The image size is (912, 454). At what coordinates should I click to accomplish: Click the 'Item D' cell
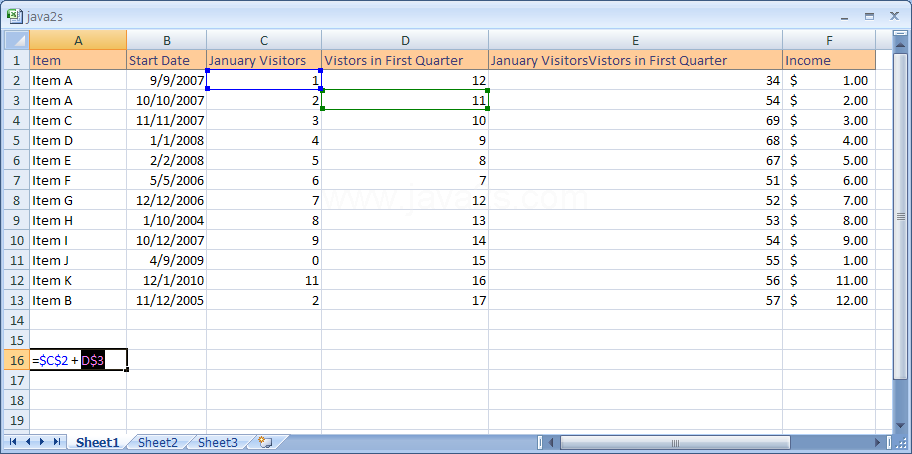[78, 140]
